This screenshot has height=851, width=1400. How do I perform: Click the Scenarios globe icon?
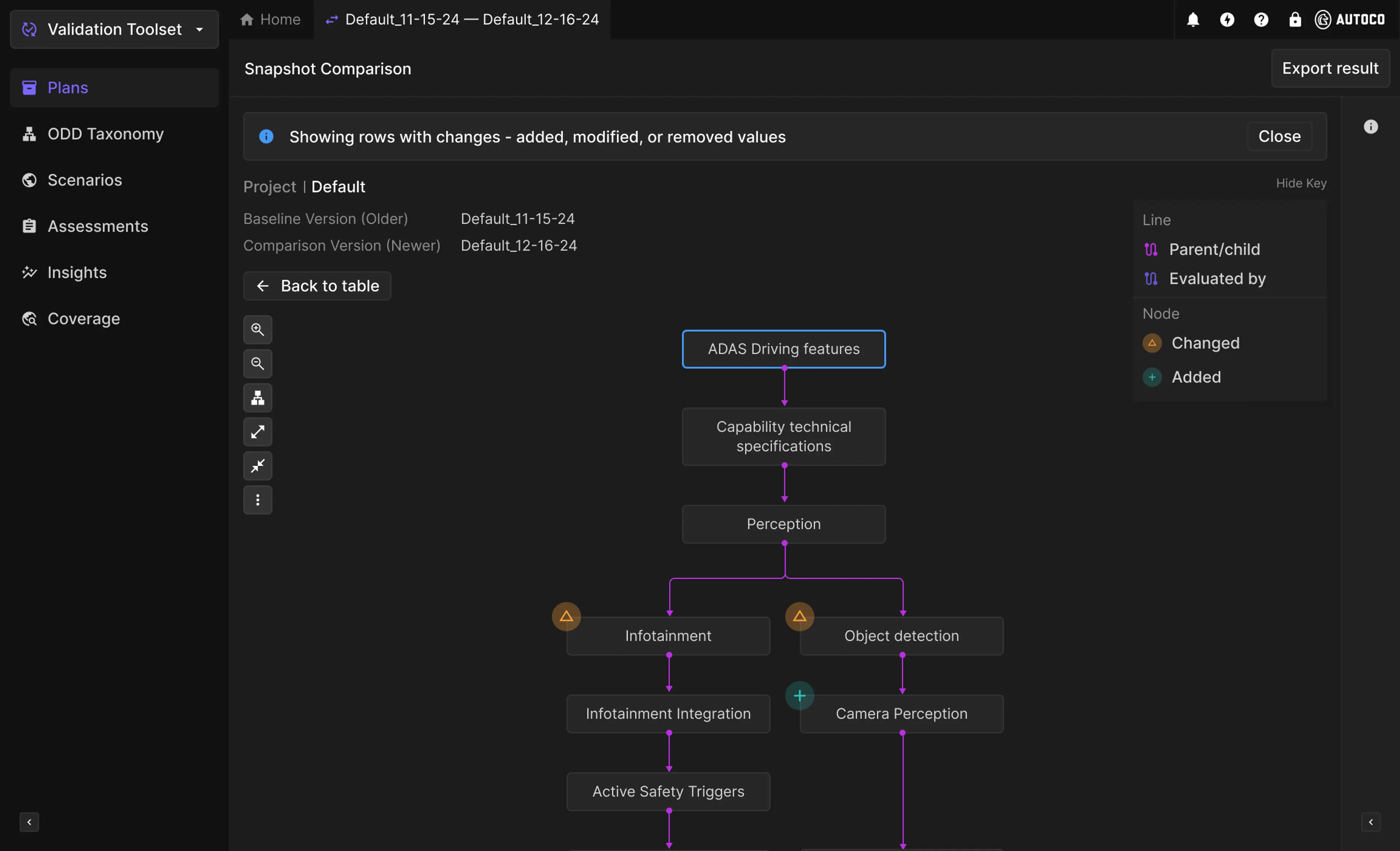coord(29,179)
